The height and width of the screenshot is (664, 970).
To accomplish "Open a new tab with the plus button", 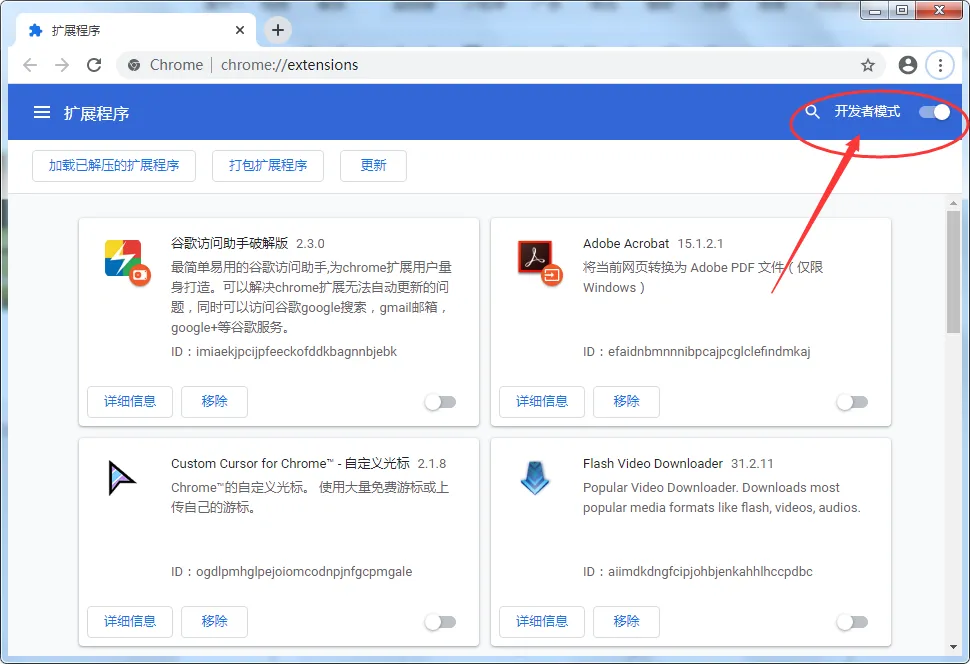I will pyautogui.click(x=278, y=30).
